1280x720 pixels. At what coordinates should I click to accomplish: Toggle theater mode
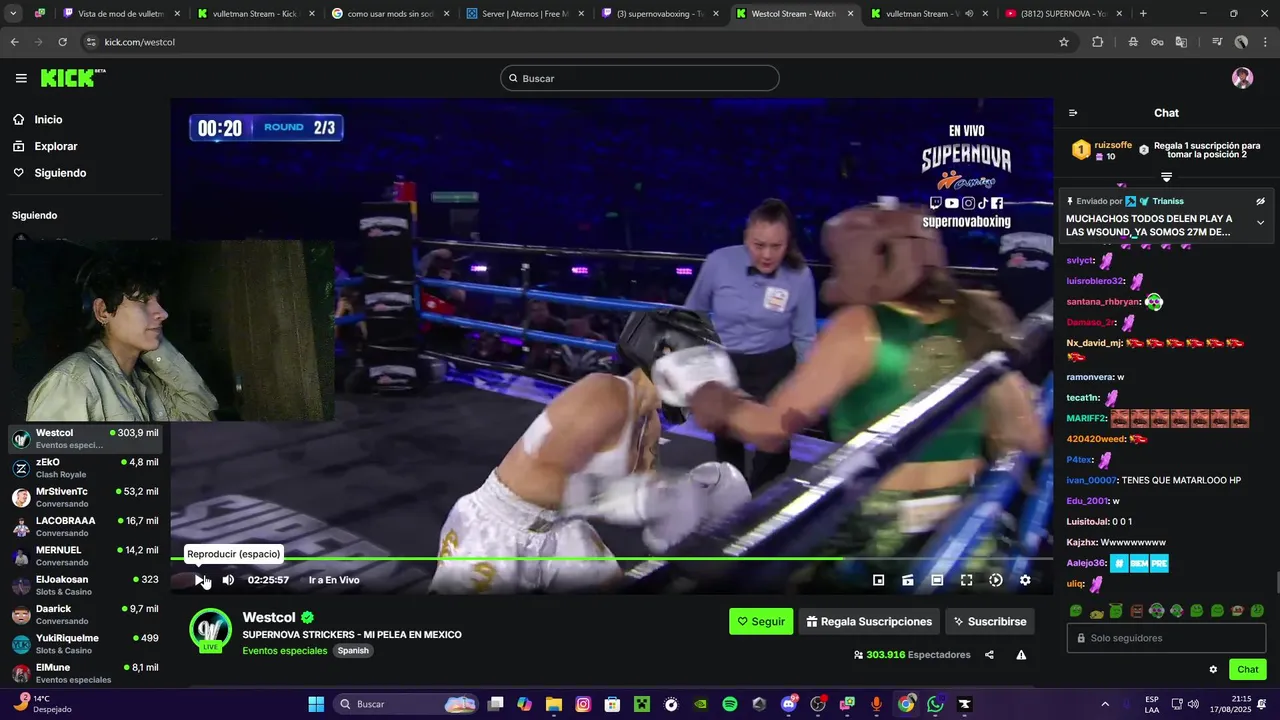937,580
